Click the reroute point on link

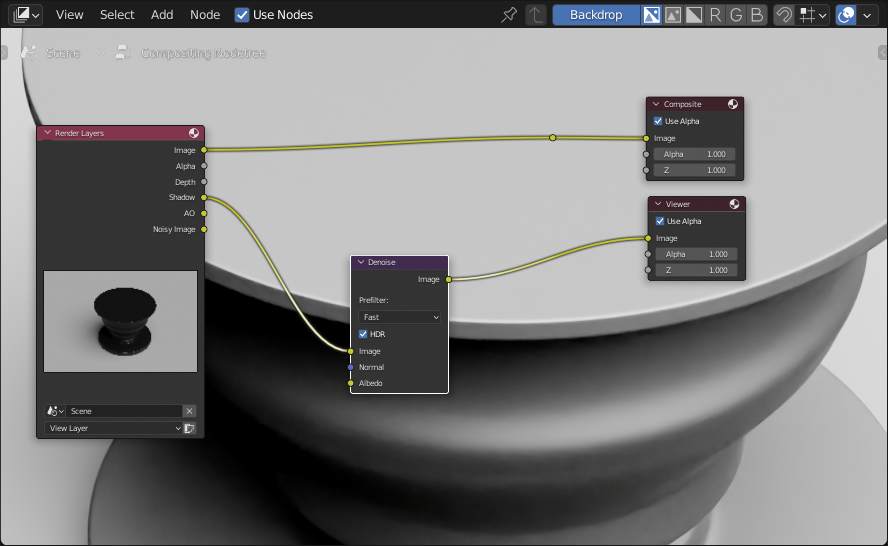pyautogui.click(x=553, y=138)
